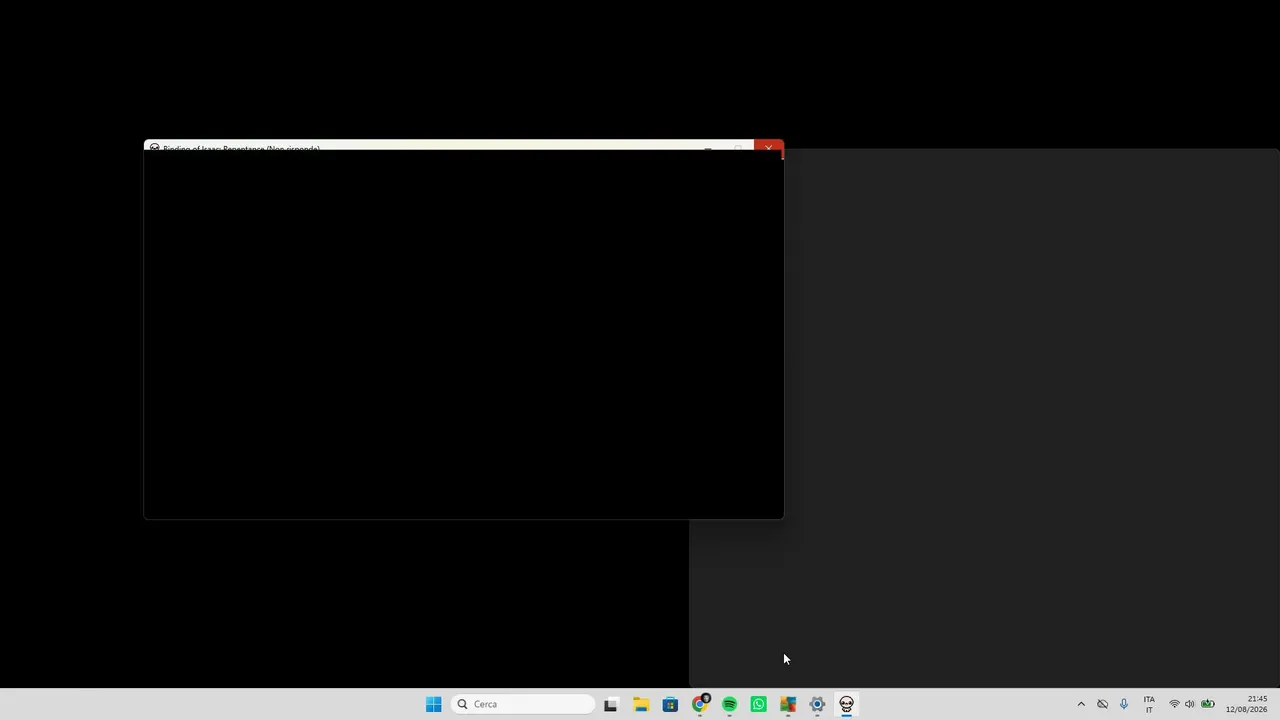The width and height of the screenshot is (1280, 720).
Task: Open WhatsApp from the taskbar
Action: click(758, 704)
